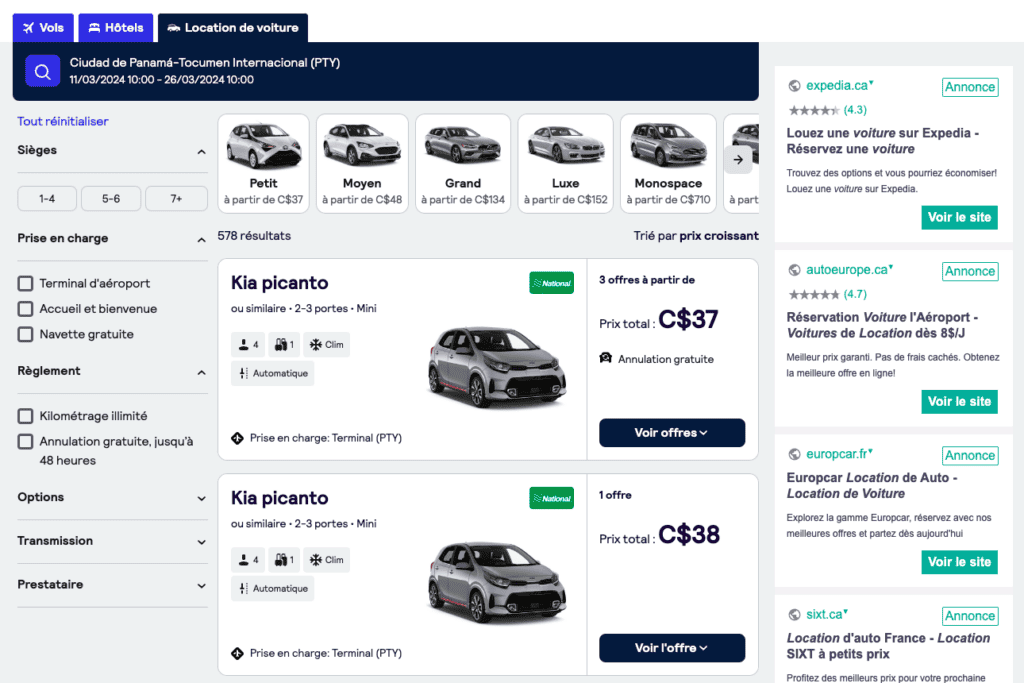Click Voir le site on the autoeurope.ca ad
The height and width of the screenshot is (683, 1024).
[x=959, y=401]
